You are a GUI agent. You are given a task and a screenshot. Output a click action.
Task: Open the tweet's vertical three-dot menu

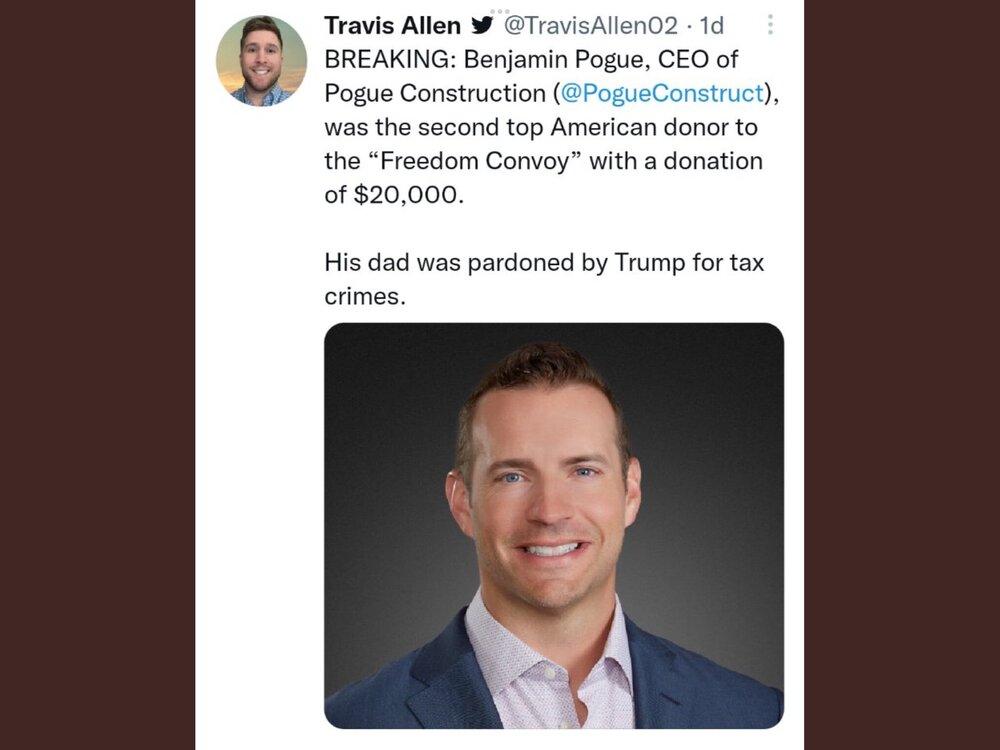[x=769, y=25]
